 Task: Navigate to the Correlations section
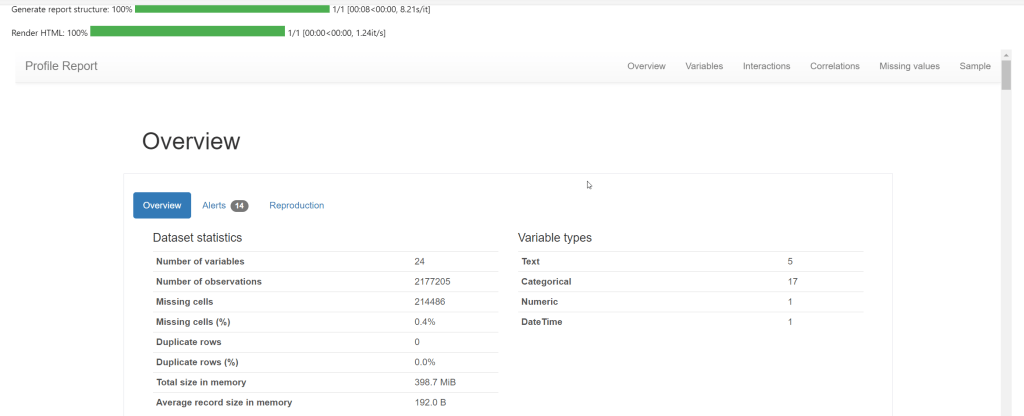(x=834, y=66)
